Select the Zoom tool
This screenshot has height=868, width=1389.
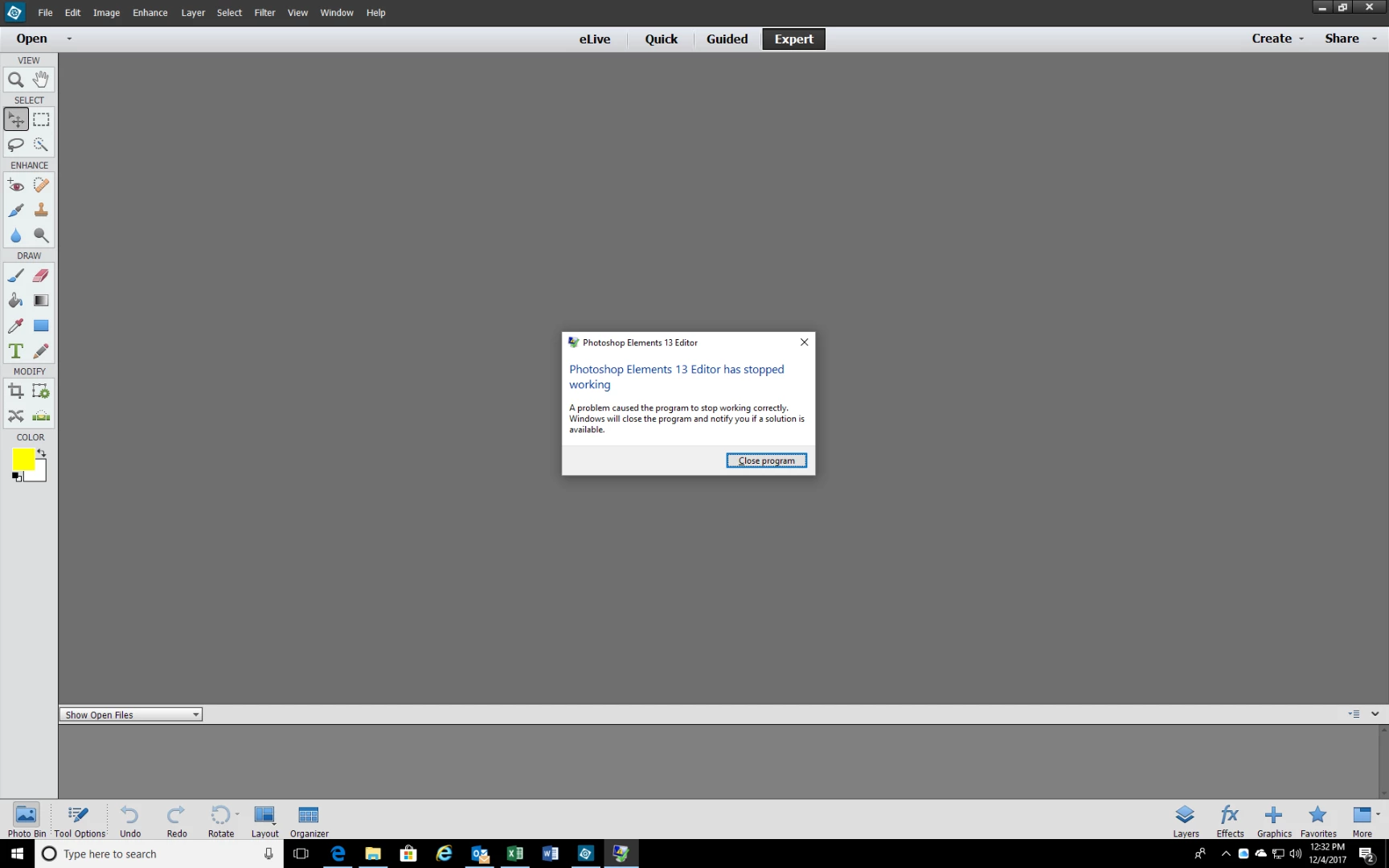click(15, 80)
